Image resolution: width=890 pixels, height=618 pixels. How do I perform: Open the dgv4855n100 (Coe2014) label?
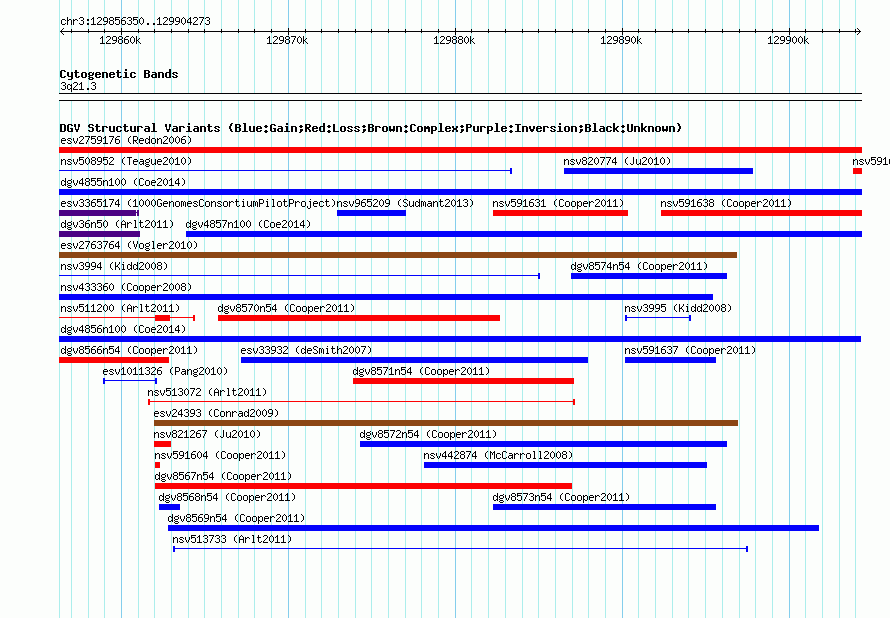click(123, 182)
